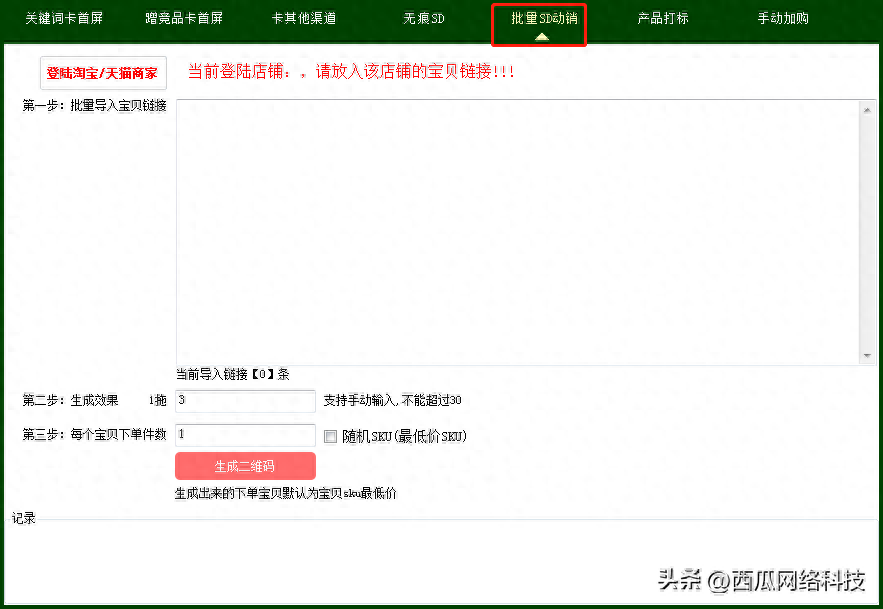The height and width of the screenshot is (609, 883).
Task: Click the label text of 随机SKU option
Action: coord(404,436)
